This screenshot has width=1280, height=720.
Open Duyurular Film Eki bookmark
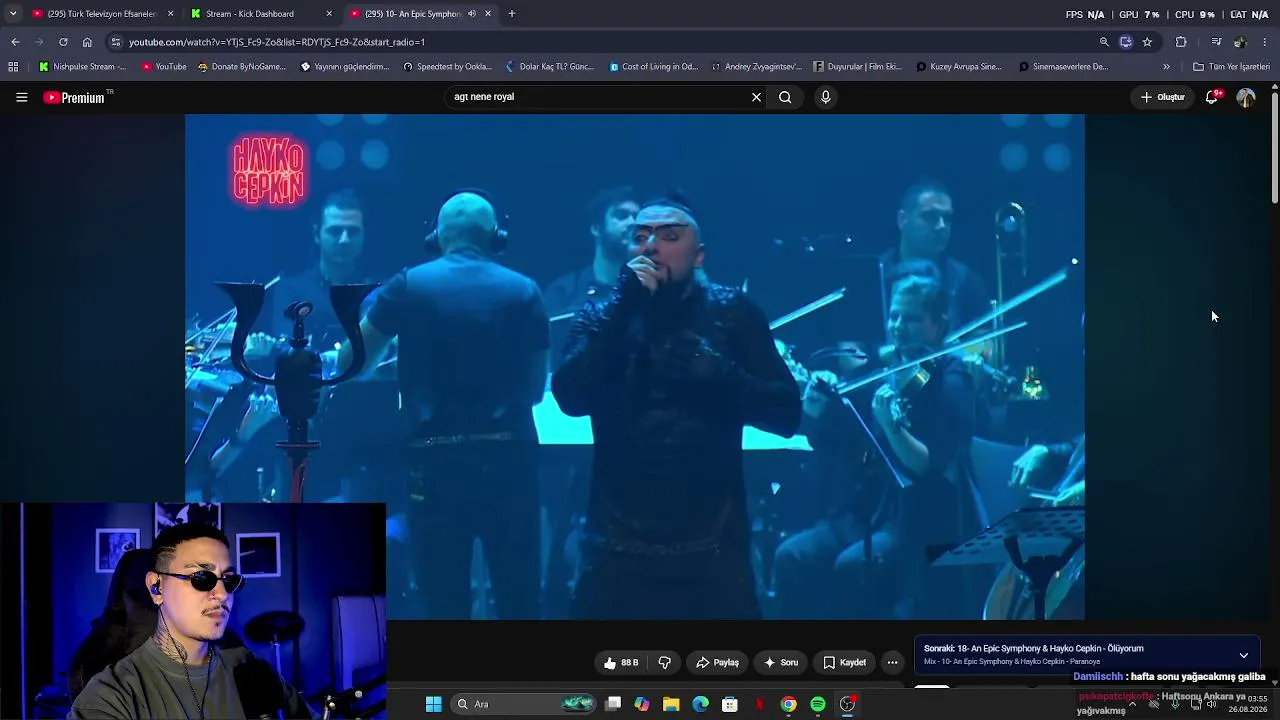(x=858, y=67)
